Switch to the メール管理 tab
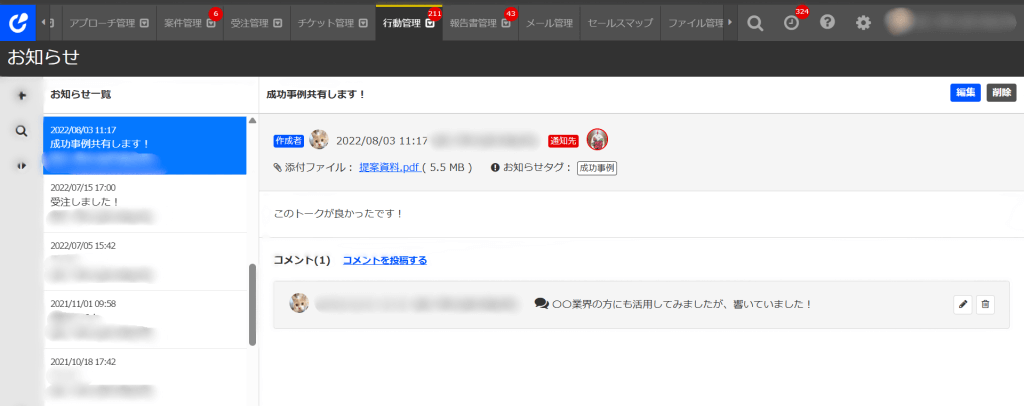Screen dimensions: 1024x406 (549, 22)
